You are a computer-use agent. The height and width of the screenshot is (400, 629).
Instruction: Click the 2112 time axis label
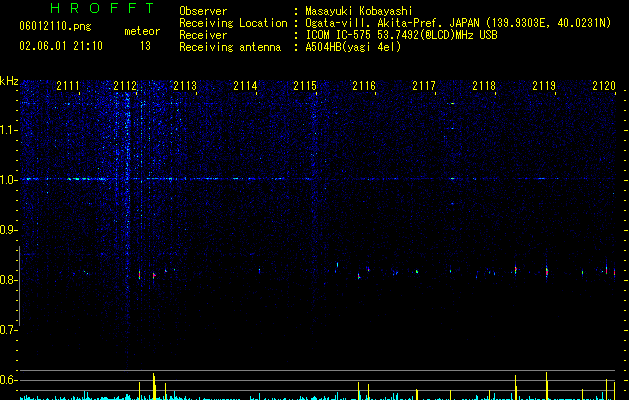(125, 86)
